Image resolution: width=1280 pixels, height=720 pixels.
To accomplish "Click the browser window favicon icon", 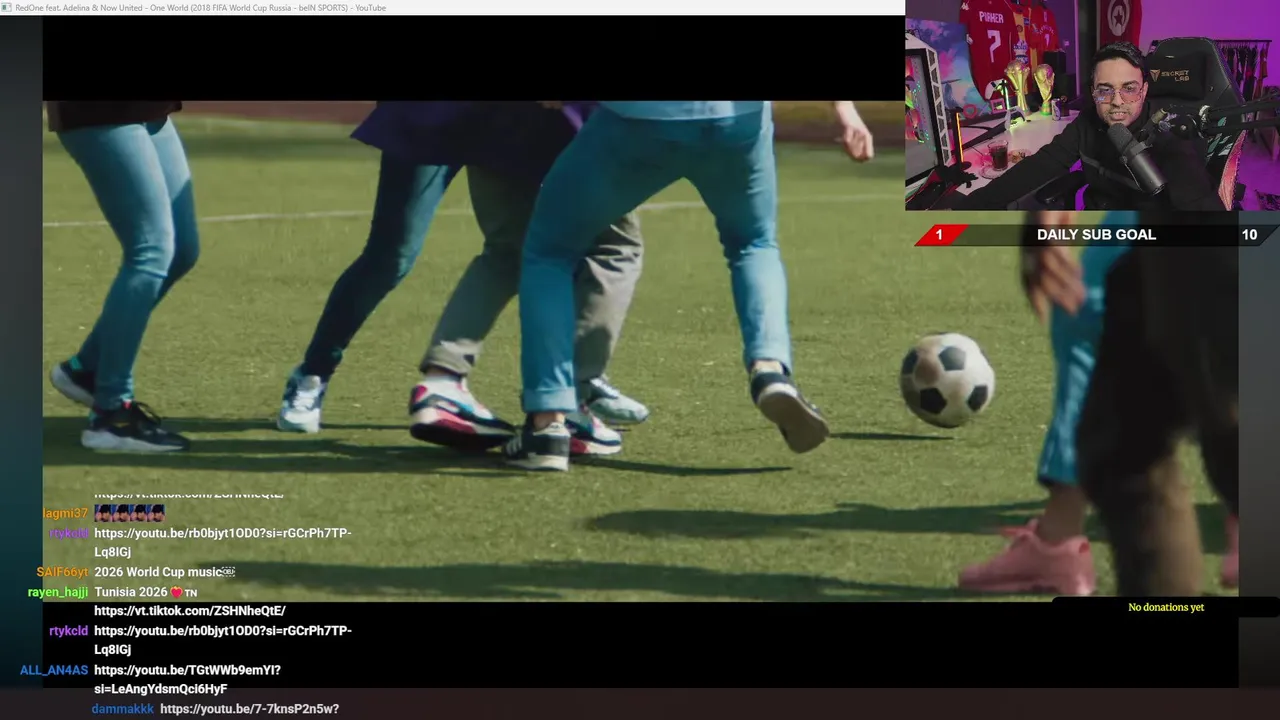I will click(7, 7).
